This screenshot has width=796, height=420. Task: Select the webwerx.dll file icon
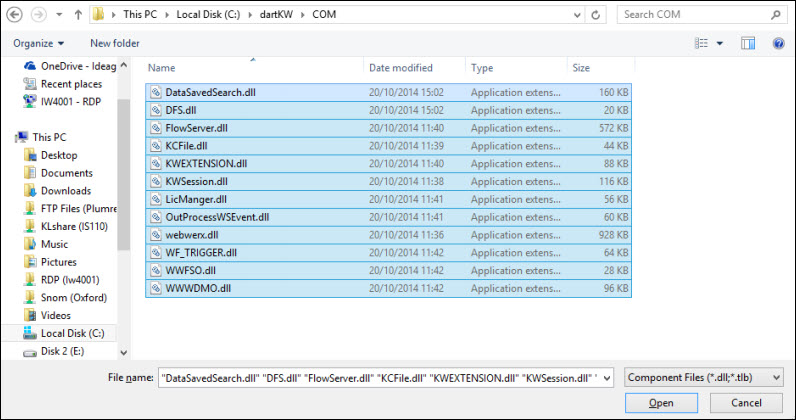tap(156, 235)
